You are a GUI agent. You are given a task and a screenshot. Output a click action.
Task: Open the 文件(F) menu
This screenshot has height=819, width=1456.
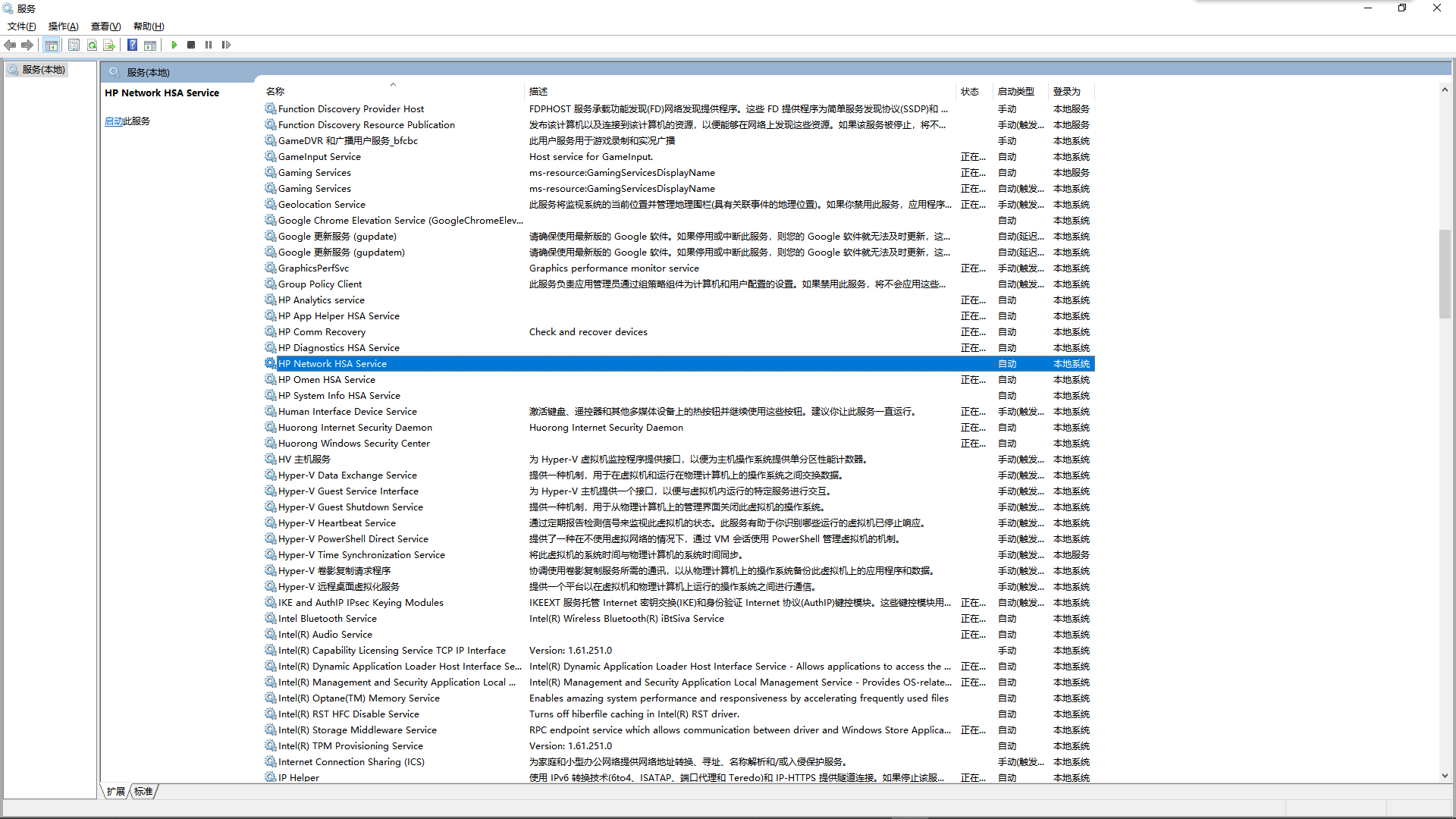[21, 27]
